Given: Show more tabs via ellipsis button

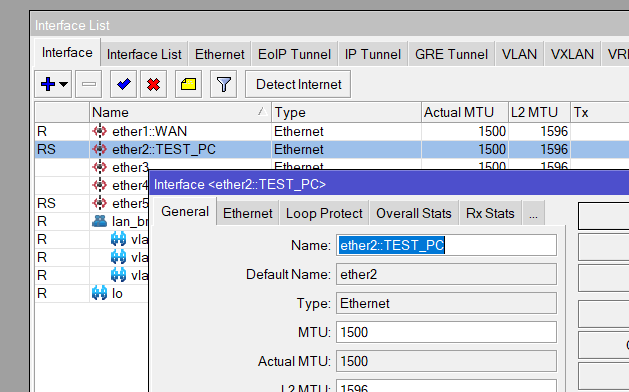Looking at the screenshot, I should pyautogui.click(x=533, y=213).
